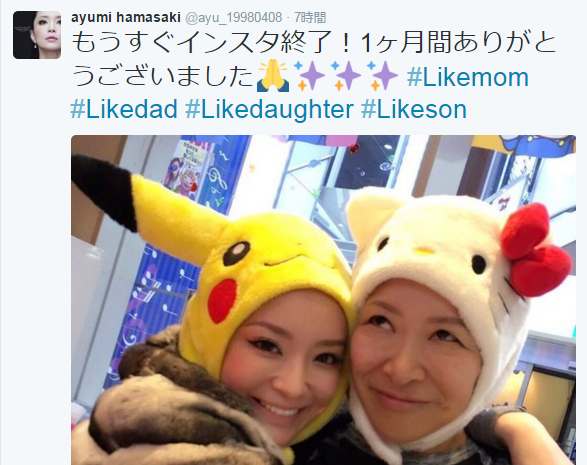Image resolution: width=587 pixels, height=465 pixels.
Task: Enlarge the attached tweet photo
Action: (x=323, y=300)
